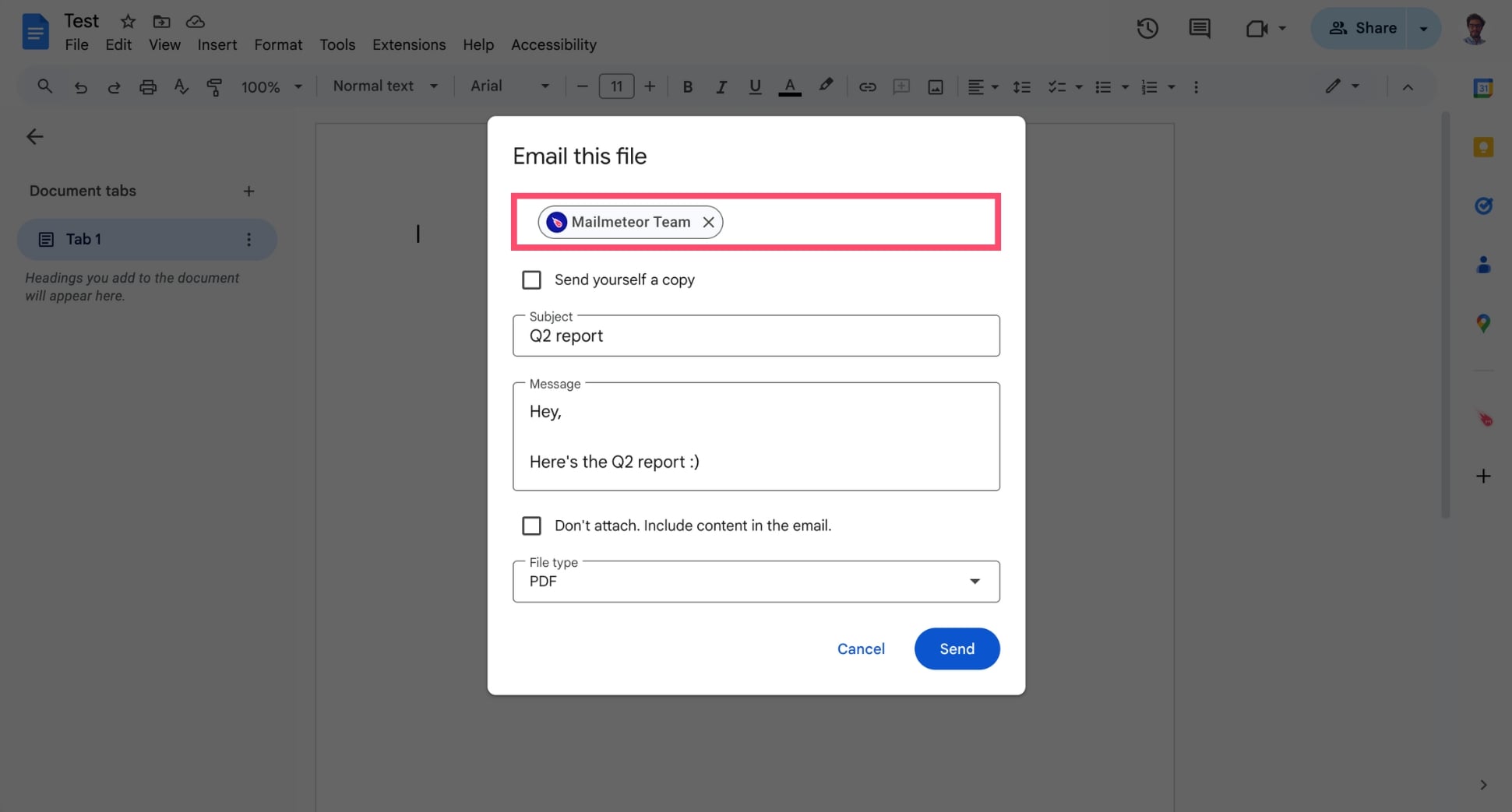1512x812 pixels.
Task: Remove the Mailmeteor Team recipient chip
Action: pyautogui.click(x=708, y=222)
